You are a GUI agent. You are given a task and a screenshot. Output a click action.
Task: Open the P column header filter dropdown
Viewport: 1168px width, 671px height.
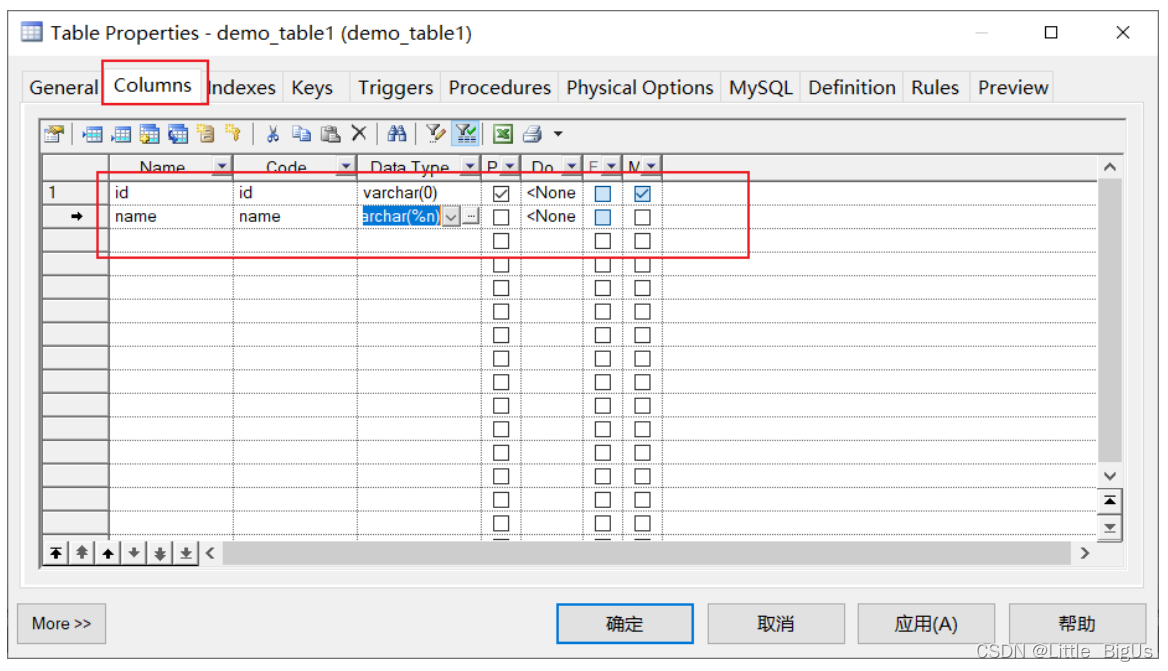(510, 166)
